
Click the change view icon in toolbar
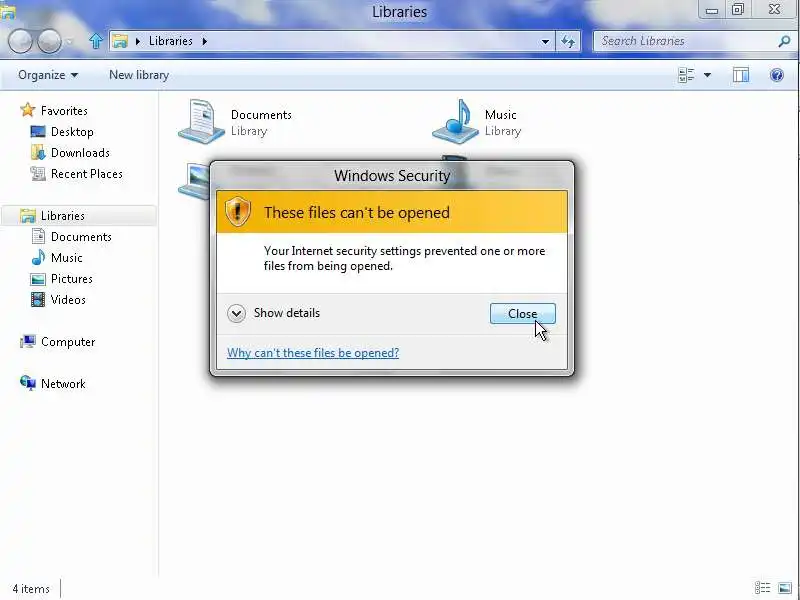(x=686, y=76)
